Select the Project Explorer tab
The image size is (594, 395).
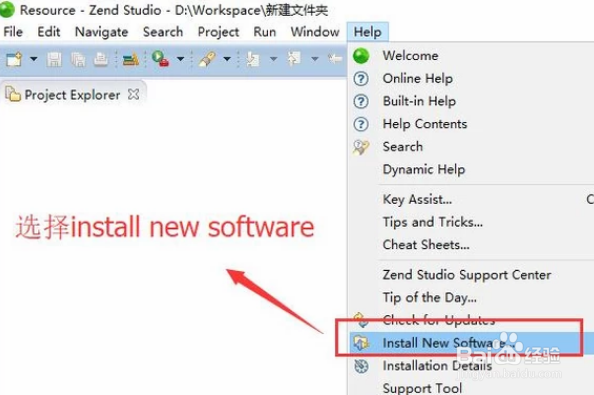(x=72, y=95)
